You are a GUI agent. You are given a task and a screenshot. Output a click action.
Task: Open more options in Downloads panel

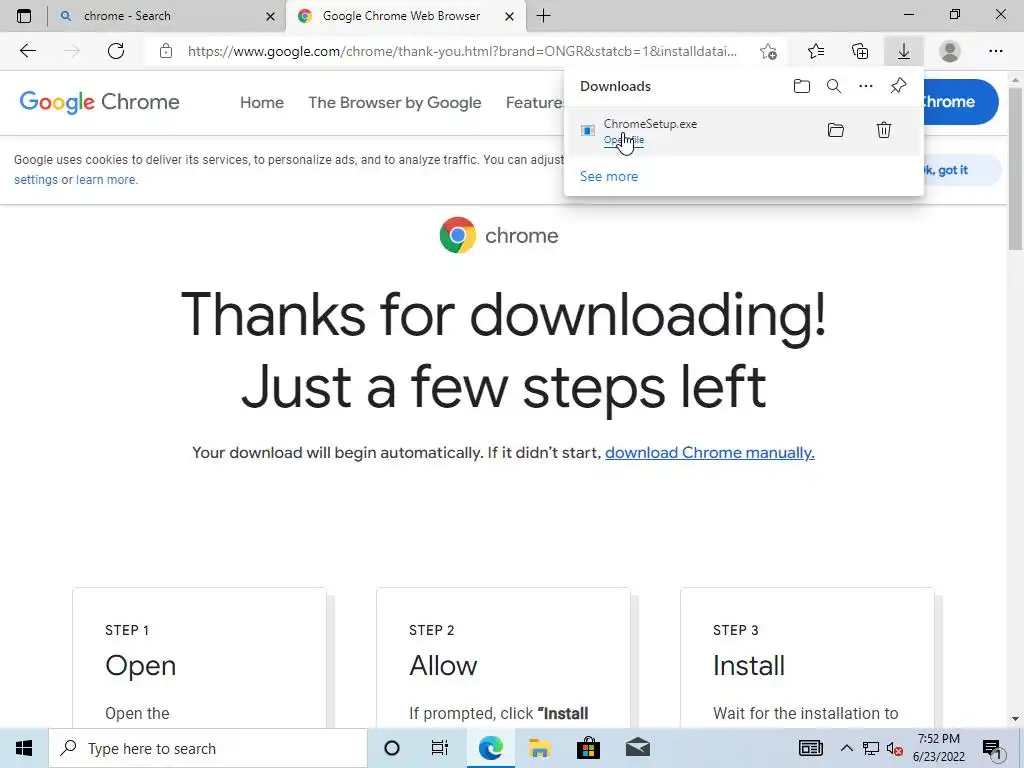click(866, 86)
